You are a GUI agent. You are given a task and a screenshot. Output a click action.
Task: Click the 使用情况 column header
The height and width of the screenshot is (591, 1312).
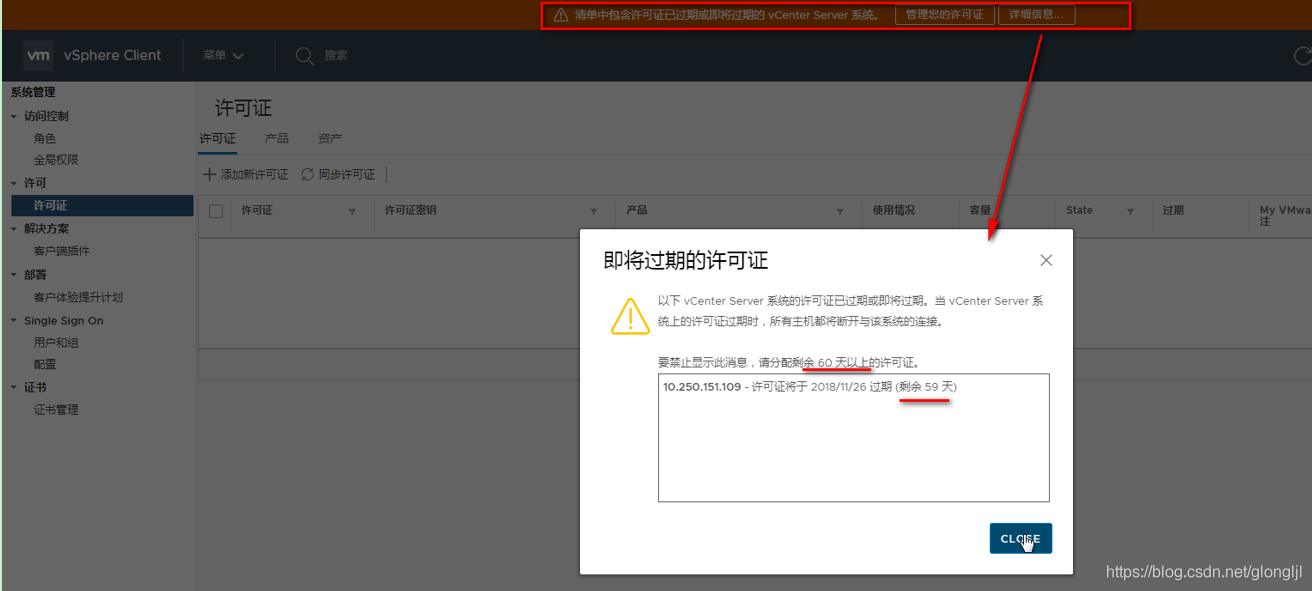[x=894, y=211]
